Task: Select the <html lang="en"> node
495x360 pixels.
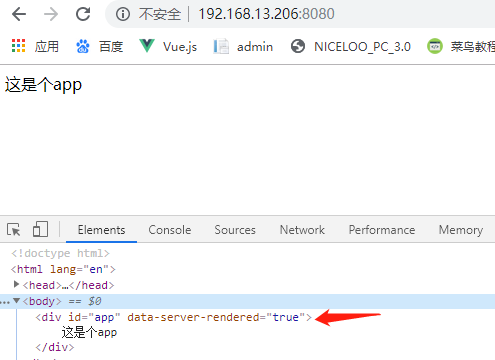Action: 63,269
